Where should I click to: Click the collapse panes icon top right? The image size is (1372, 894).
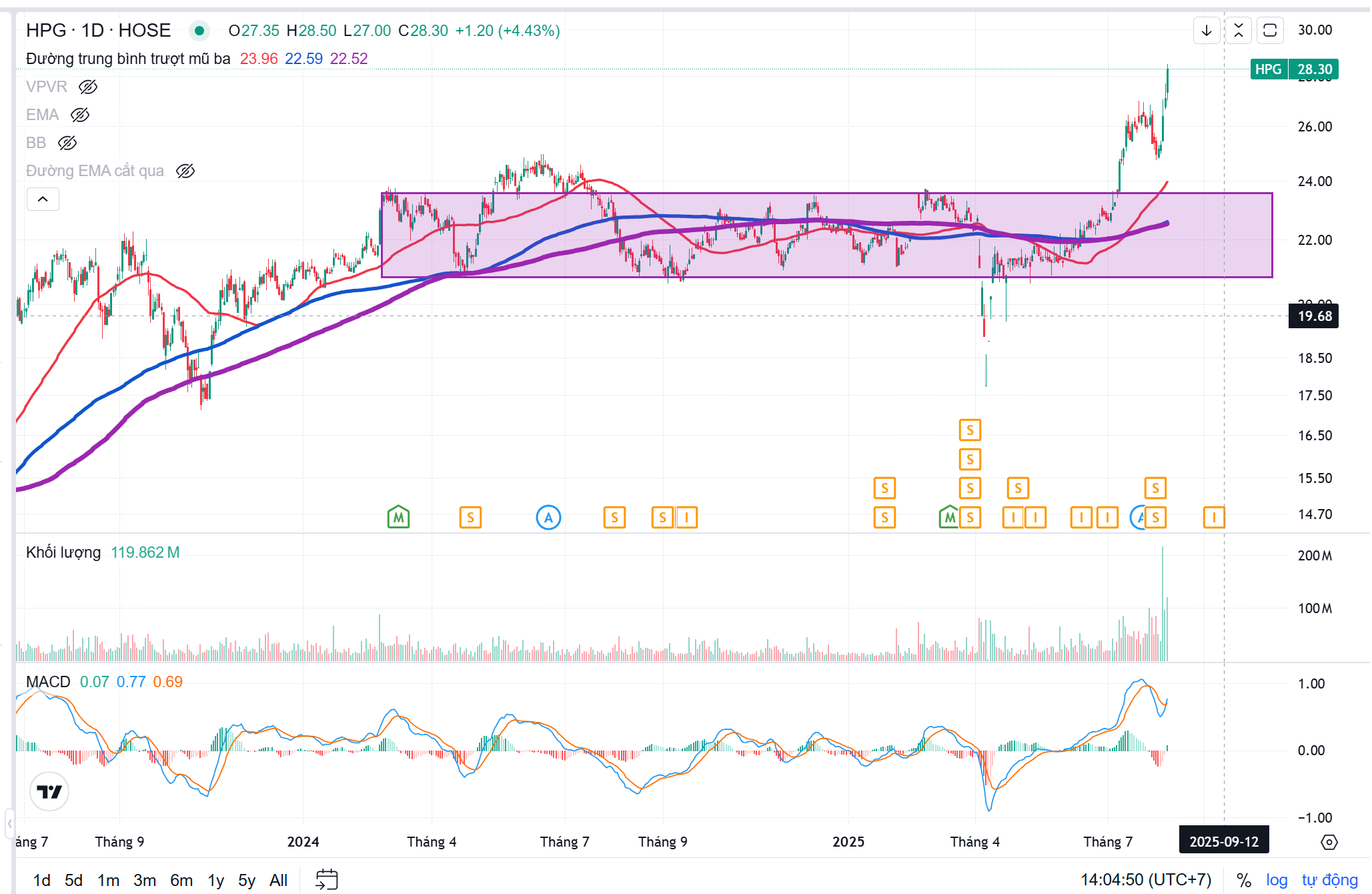pyautogui.click(x=1238, y=31)
